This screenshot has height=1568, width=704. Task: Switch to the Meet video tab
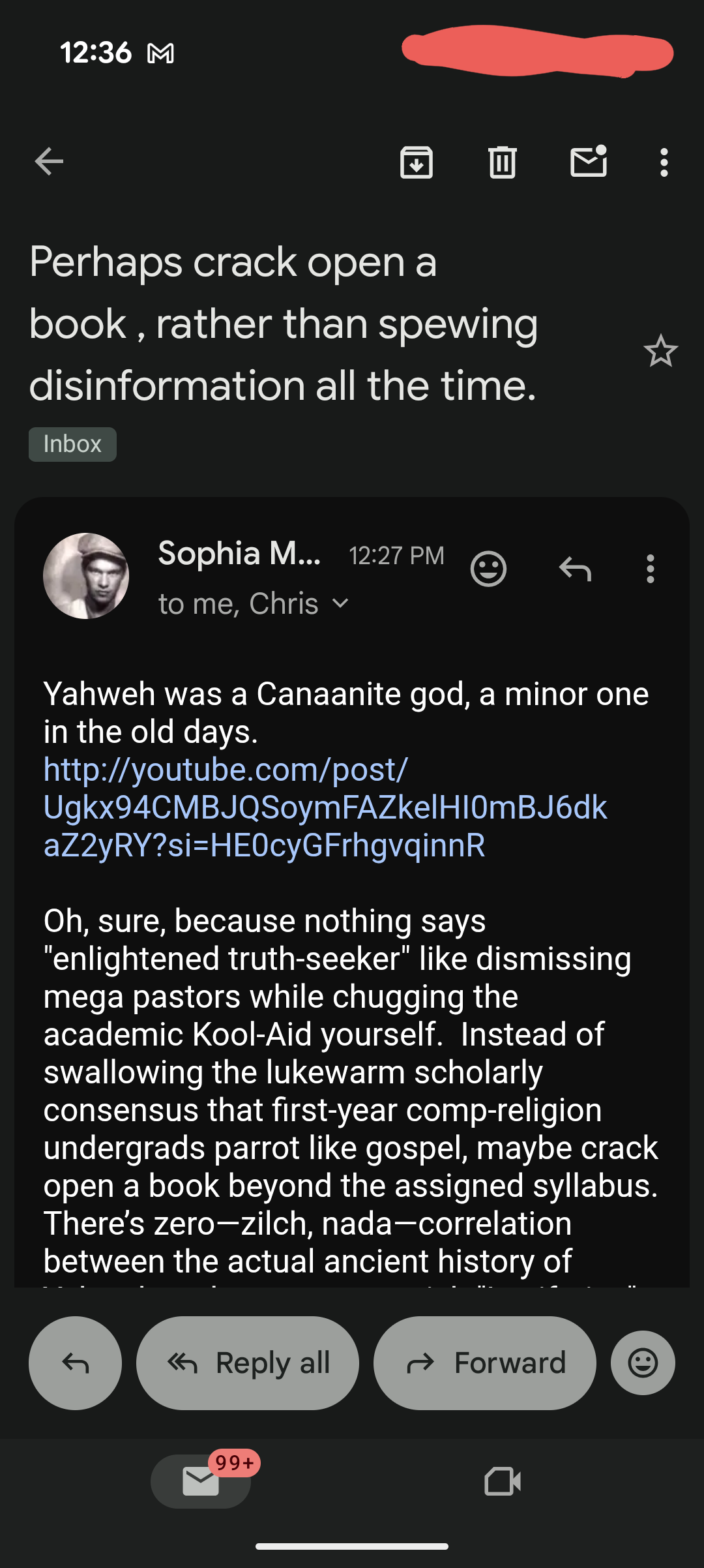(x=503, y=1481)
